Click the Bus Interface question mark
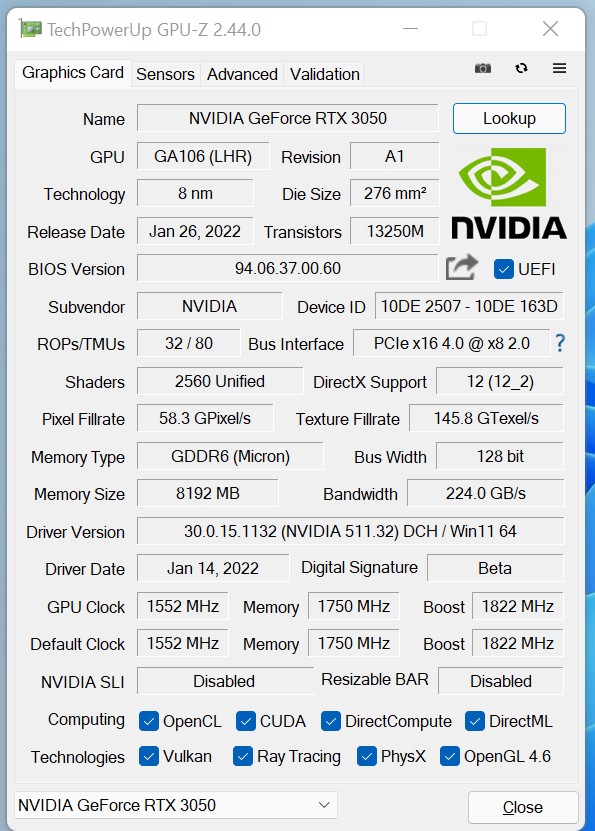595x831 pixels. [x=560, y=343]
